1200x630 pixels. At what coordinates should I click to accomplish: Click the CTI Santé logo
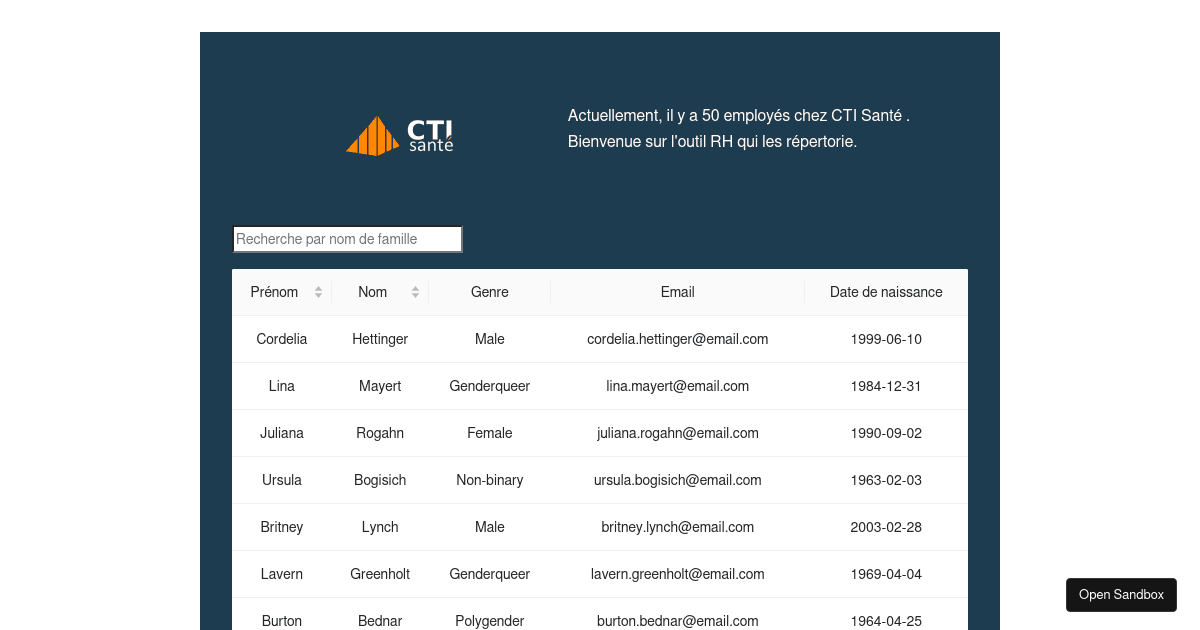pos(400,135)
